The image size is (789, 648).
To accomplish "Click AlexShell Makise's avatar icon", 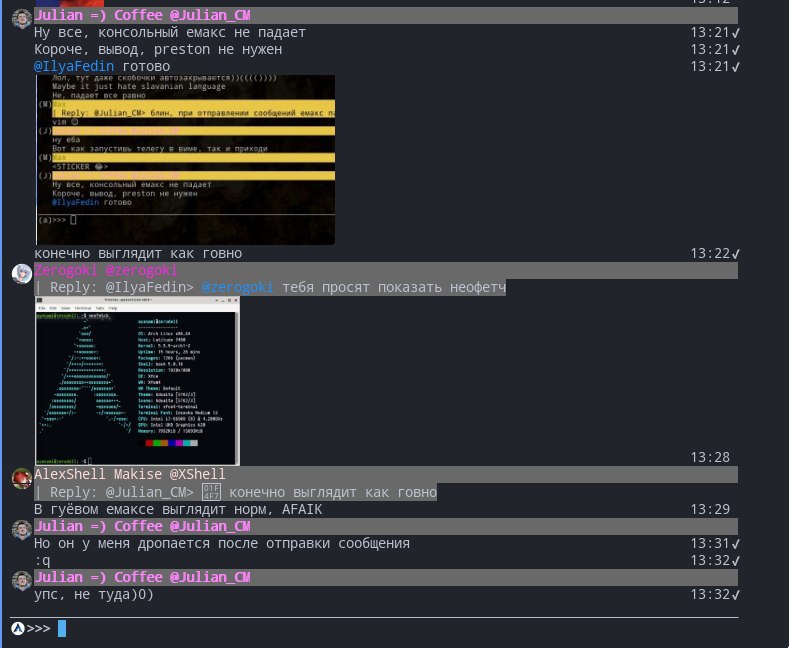I will pos(22,478).
